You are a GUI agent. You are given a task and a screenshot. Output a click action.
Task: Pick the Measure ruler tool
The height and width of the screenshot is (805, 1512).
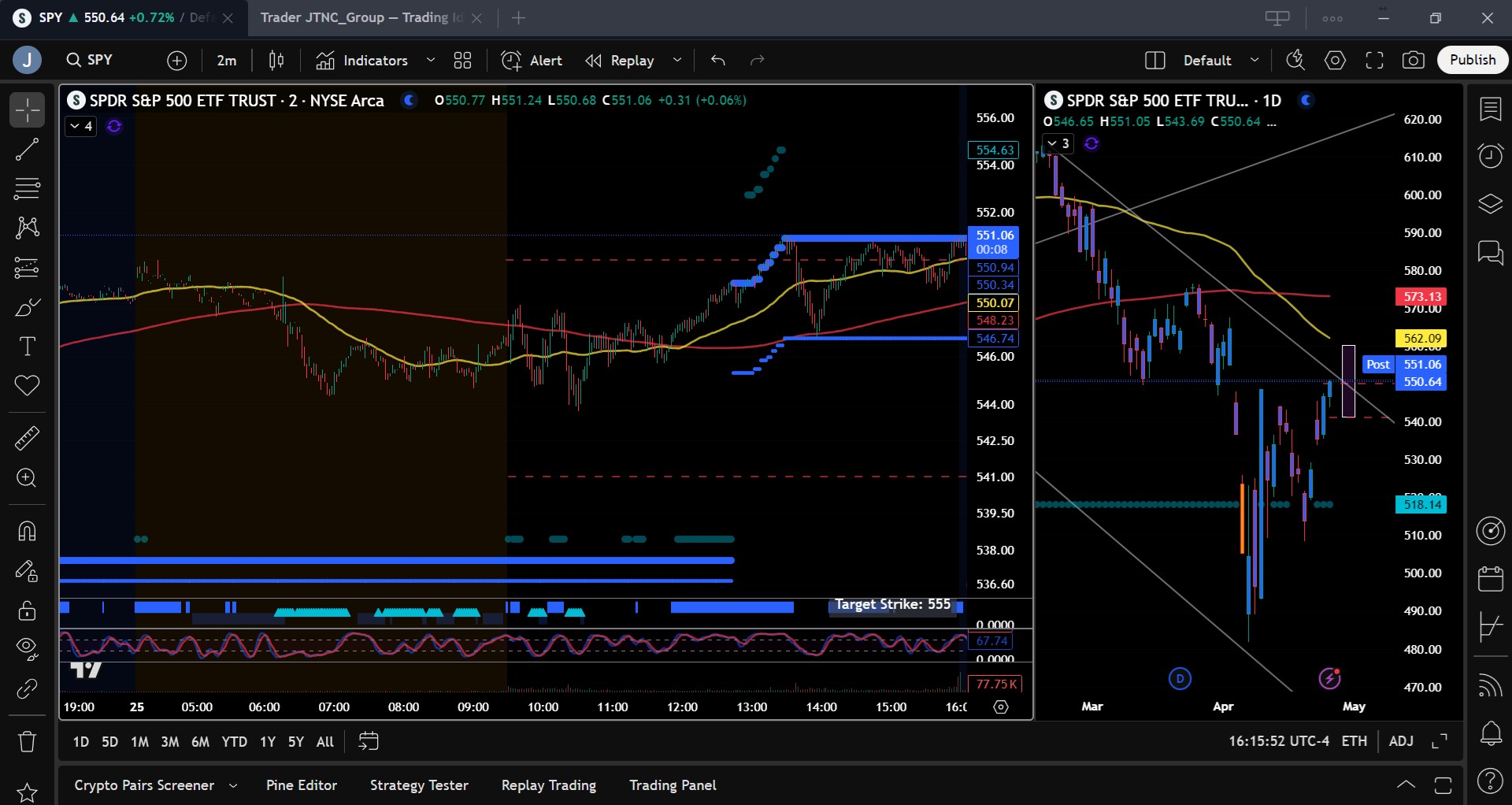click(27, 439)
